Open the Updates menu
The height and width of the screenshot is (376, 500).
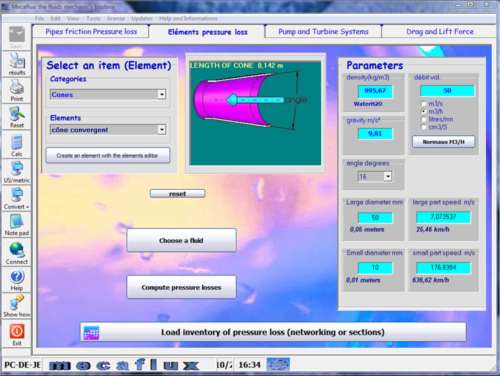pyautogui.click(x=142, y=18)
